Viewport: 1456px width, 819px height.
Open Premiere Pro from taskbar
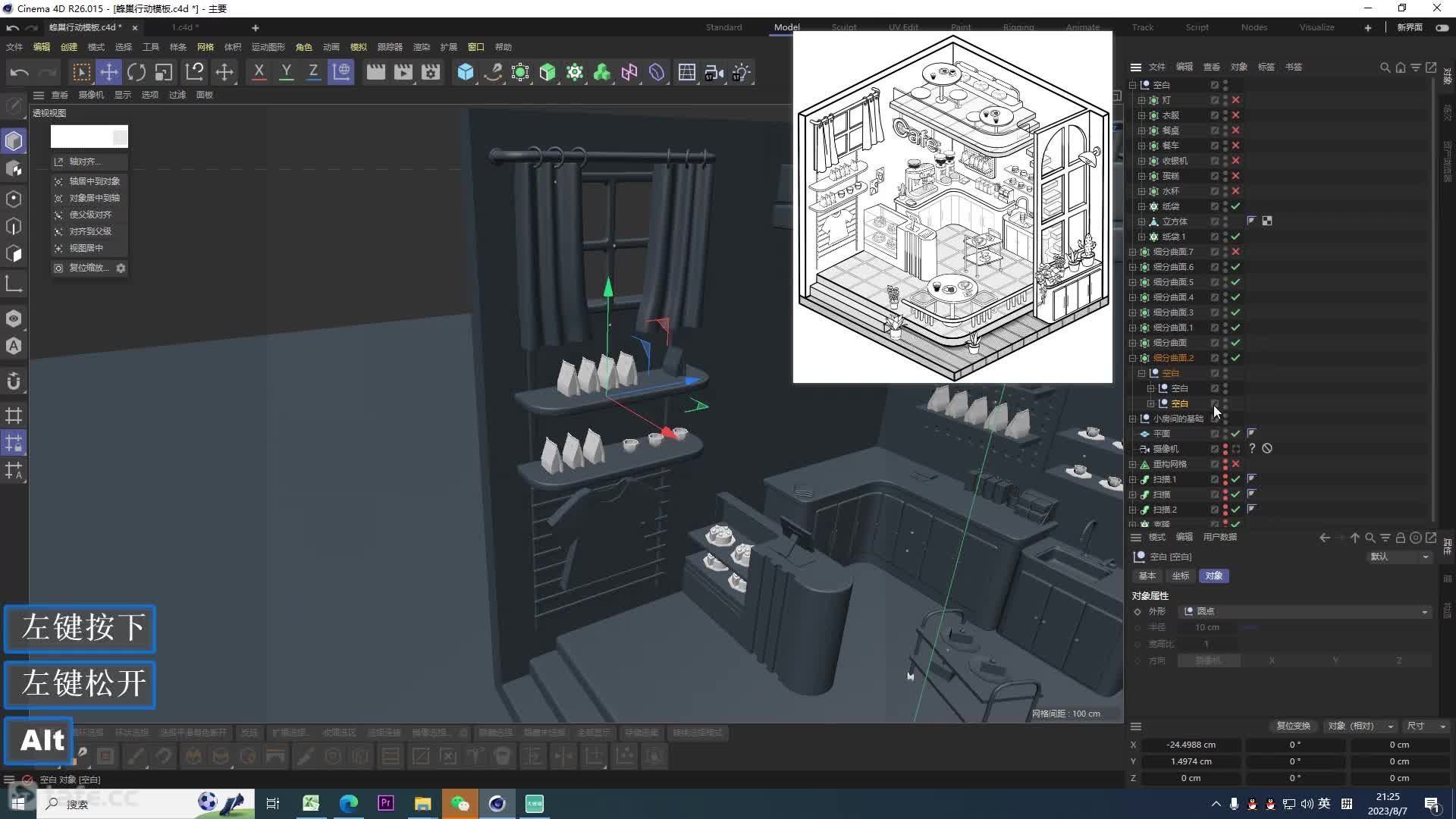[386, 803]
